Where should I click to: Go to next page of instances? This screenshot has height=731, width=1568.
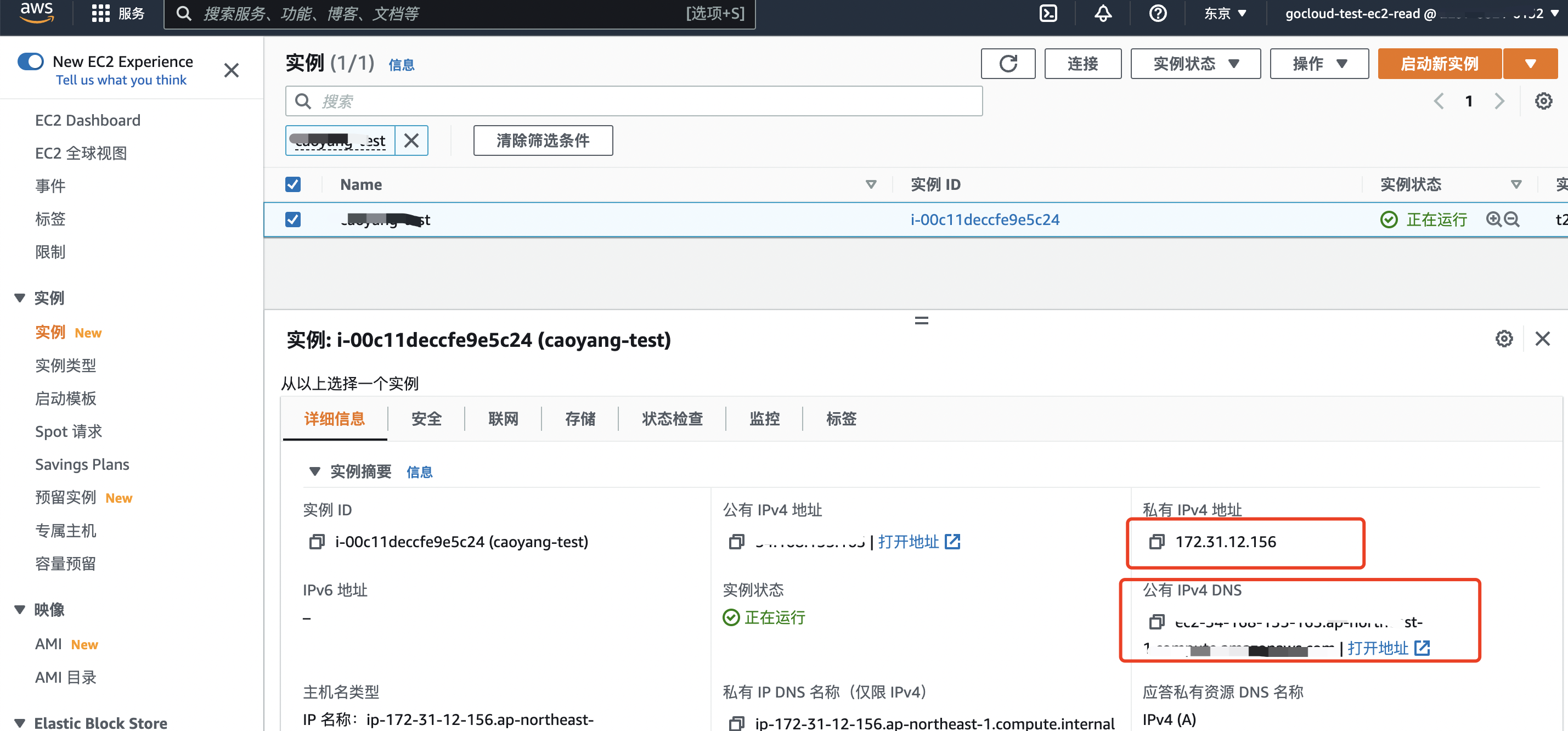point(1499,101)
